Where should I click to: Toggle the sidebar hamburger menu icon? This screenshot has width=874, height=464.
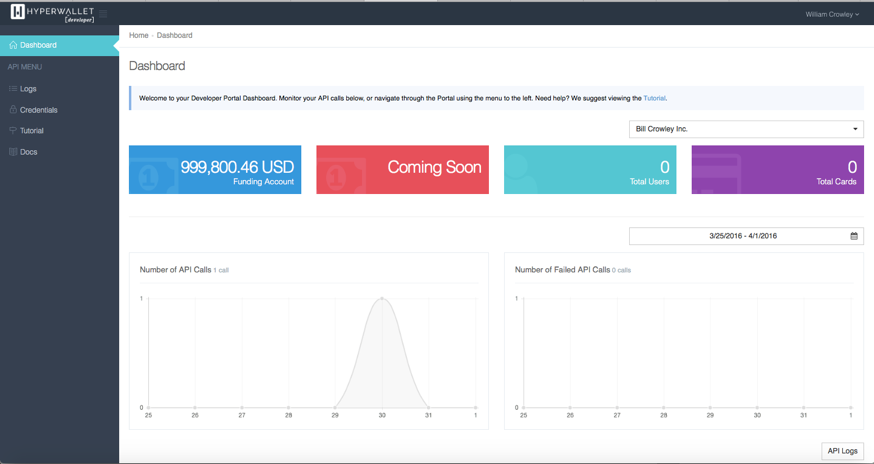[x=103, y=14]
